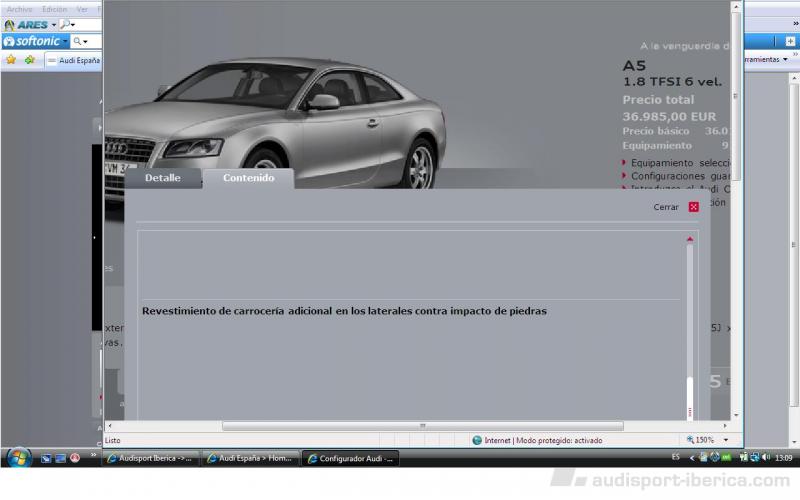Open the zoom level dropdown arrow

click(726, 440)
